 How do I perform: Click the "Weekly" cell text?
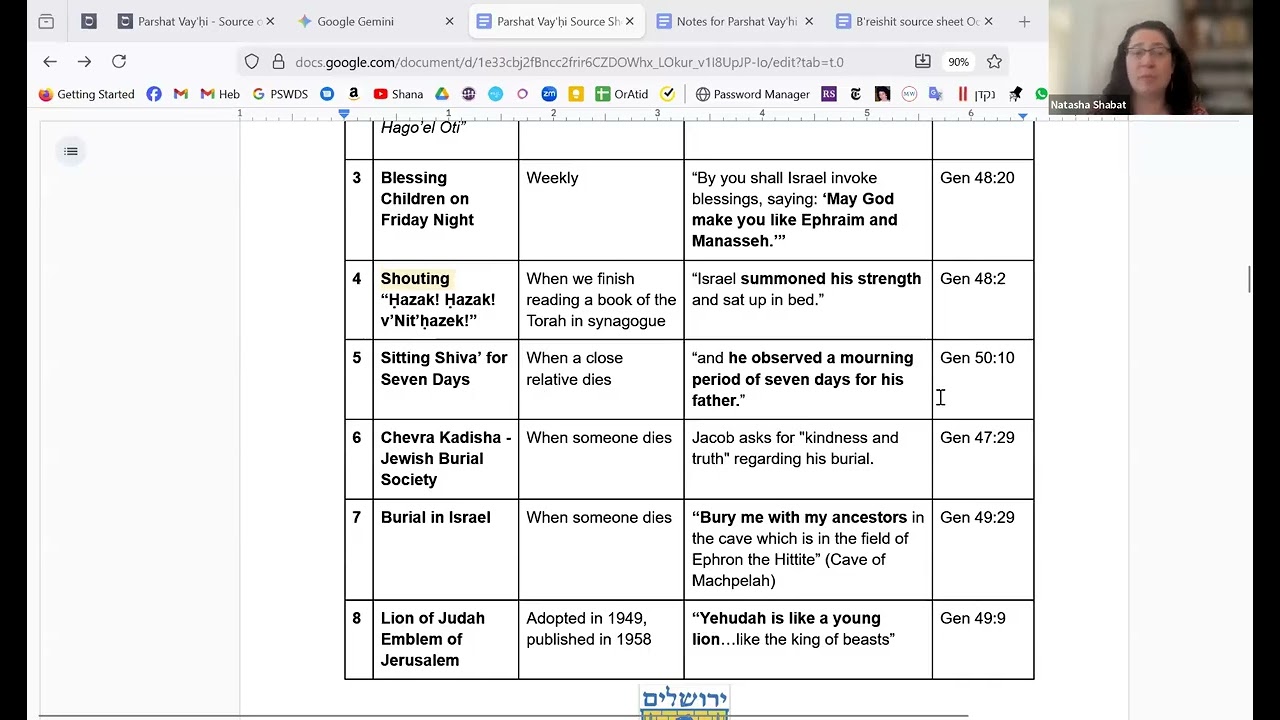(552, 178)
